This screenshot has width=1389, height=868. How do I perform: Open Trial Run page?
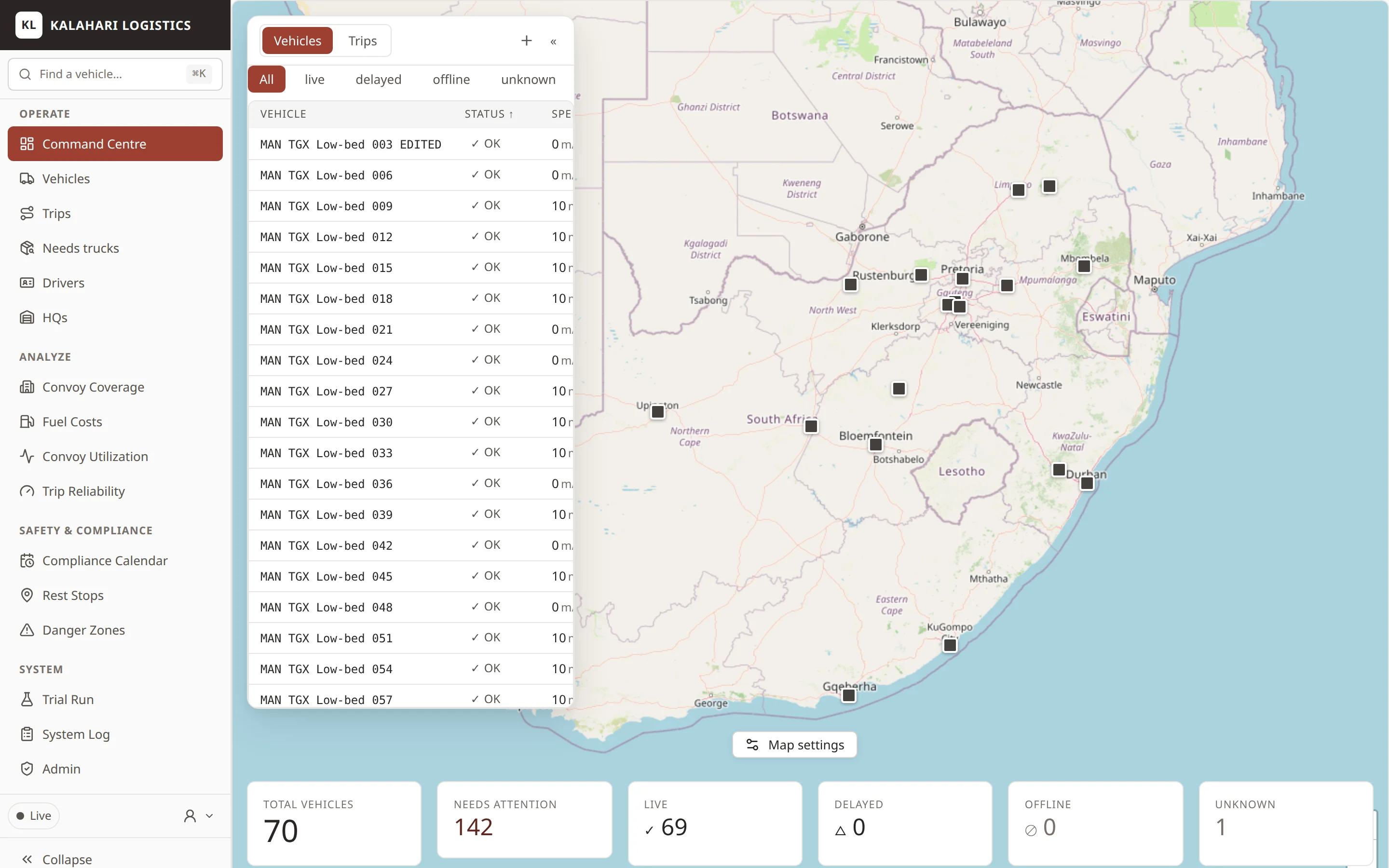[x=115, y=699]
